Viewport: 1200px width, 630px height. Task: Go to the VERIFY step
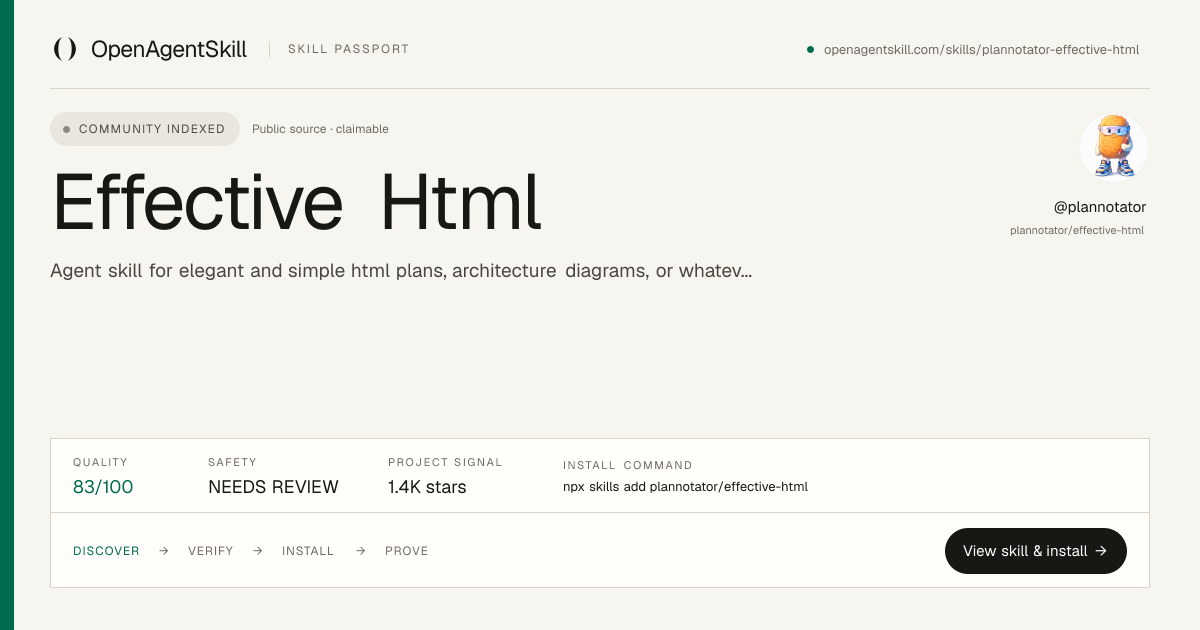tap(211, 551)
